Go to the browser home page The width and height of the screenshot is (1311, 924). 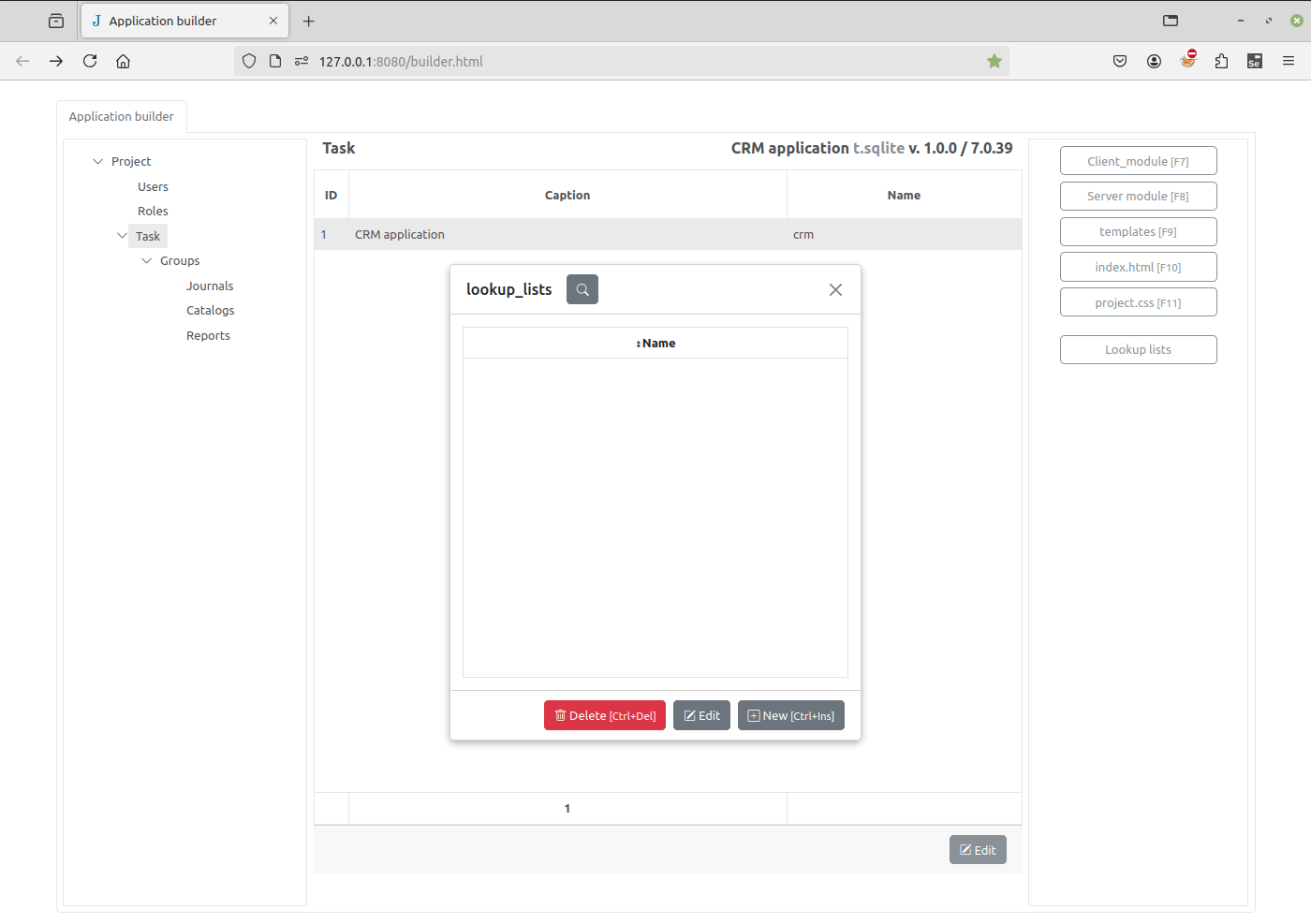123,61
